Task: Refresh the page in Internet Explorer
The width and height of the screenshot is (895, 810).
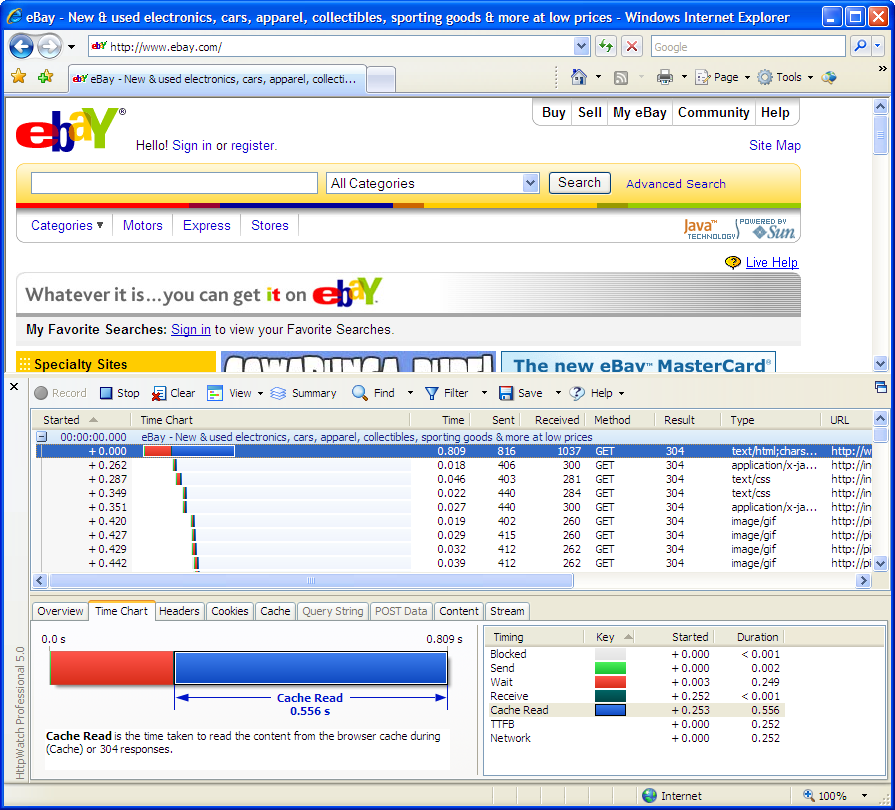Action: tap(606, 46)
